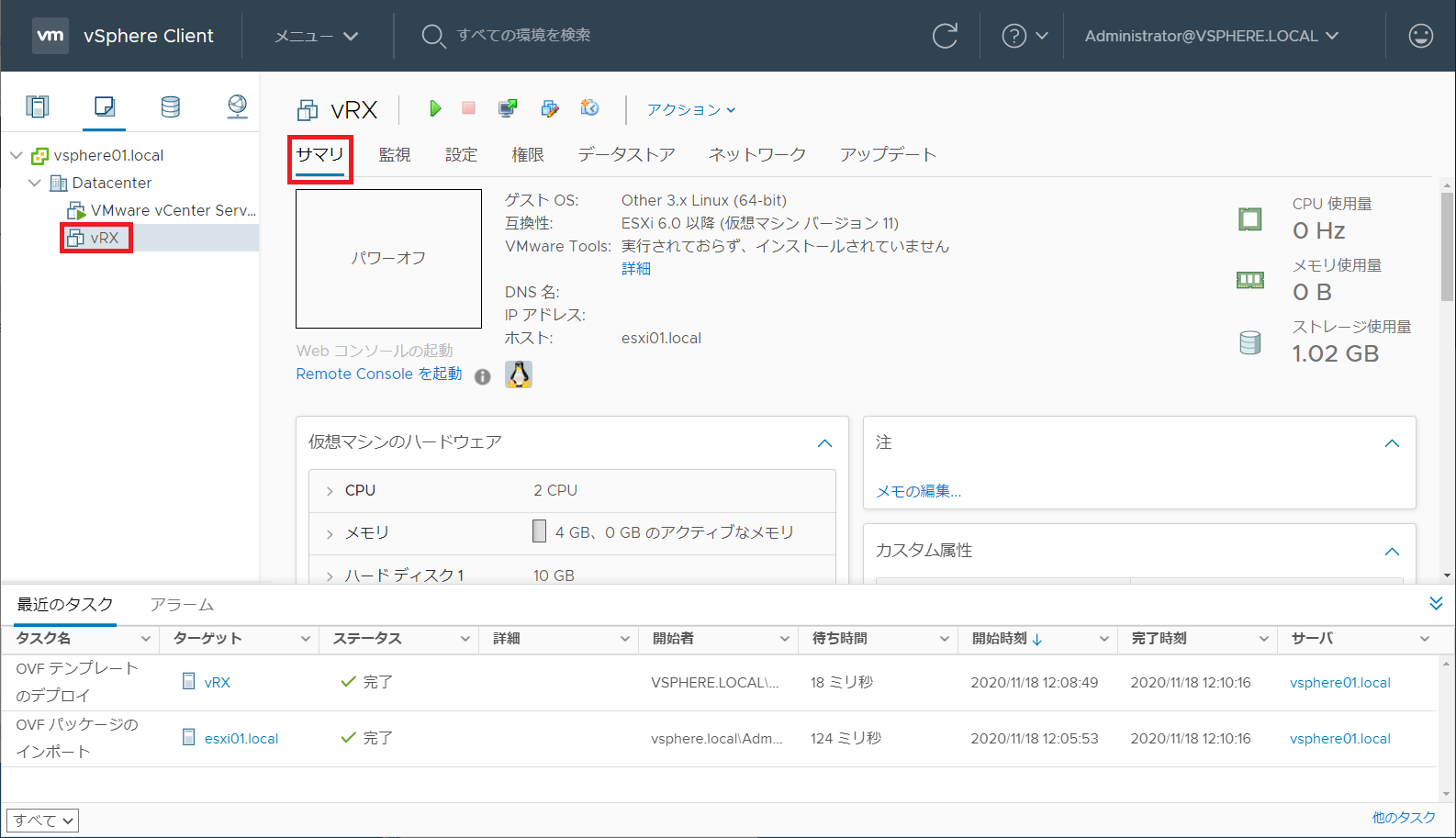1456x838 pixels.
Task: Open the help question mark menu
Action: point(1024,36)
